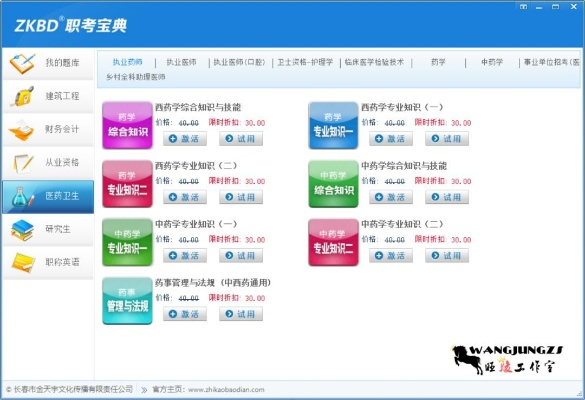Switch to the 药学 tab
Screen dimensions: 585x400
coord(438,62)
